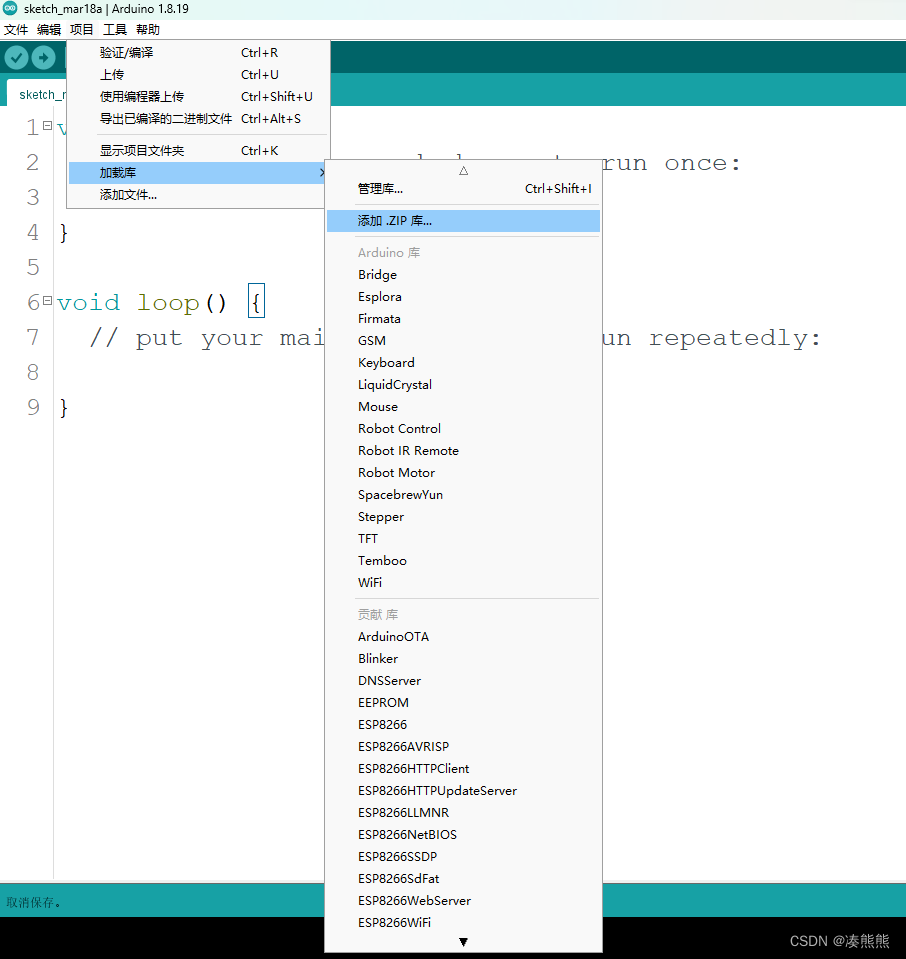The image size is (906, 959).
Task: Switch to the sketch_mar18a tab
Action: pyautogui.click(x=37, y=94)
